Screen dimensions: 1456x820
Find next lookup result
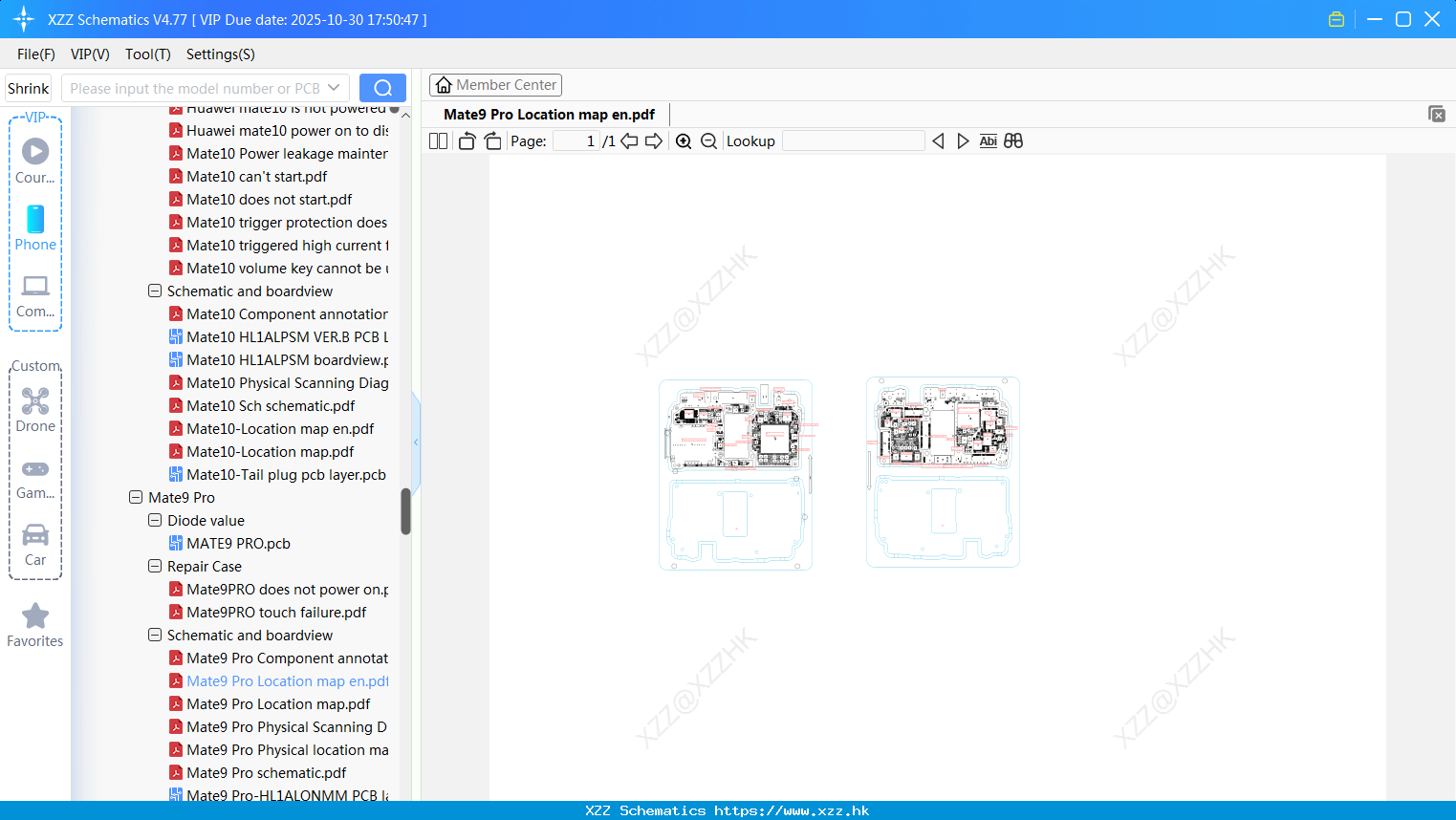[x=963, y=141]
